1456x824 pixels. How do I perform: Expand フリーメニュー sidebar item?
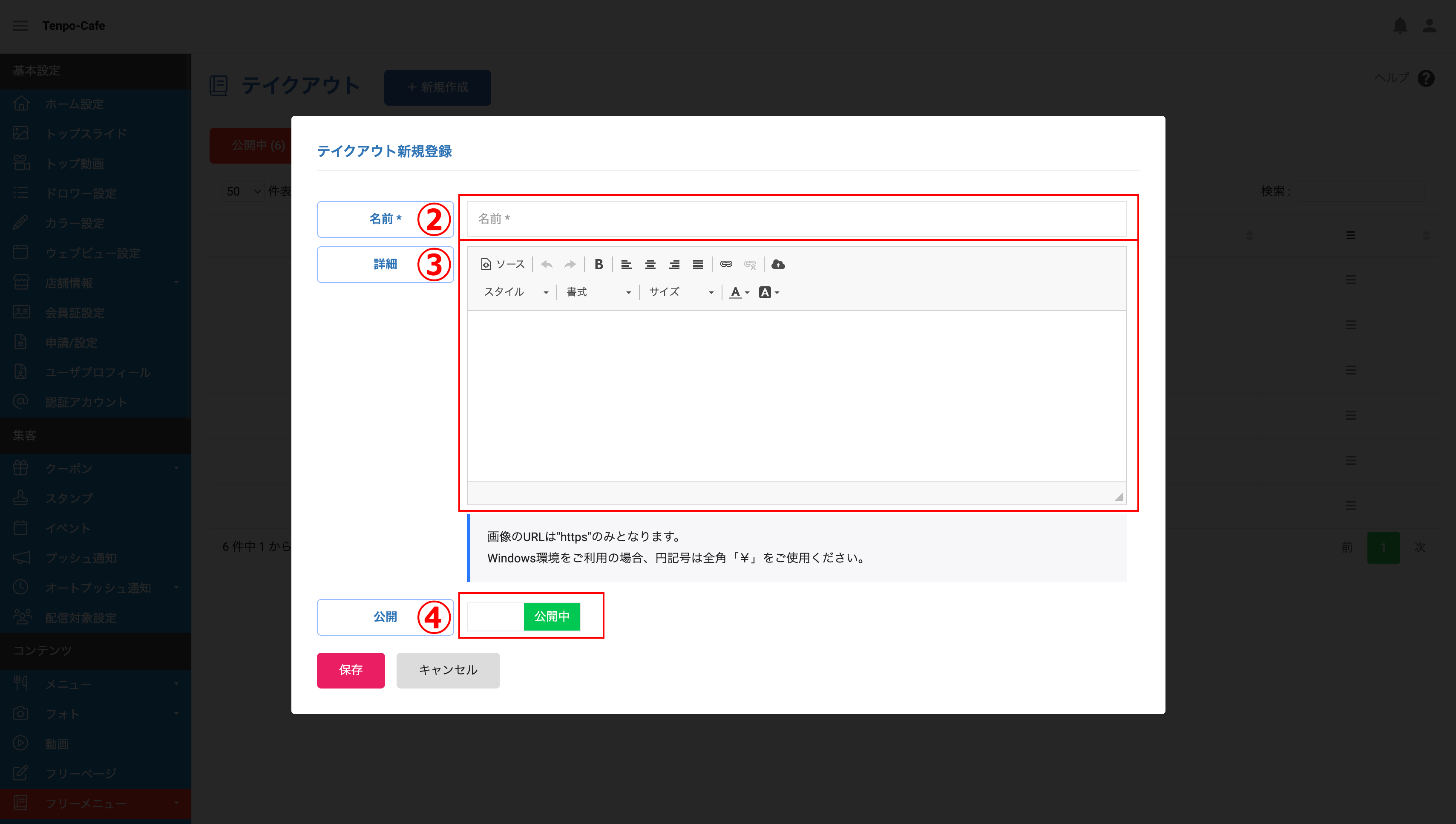coord(95,804)
